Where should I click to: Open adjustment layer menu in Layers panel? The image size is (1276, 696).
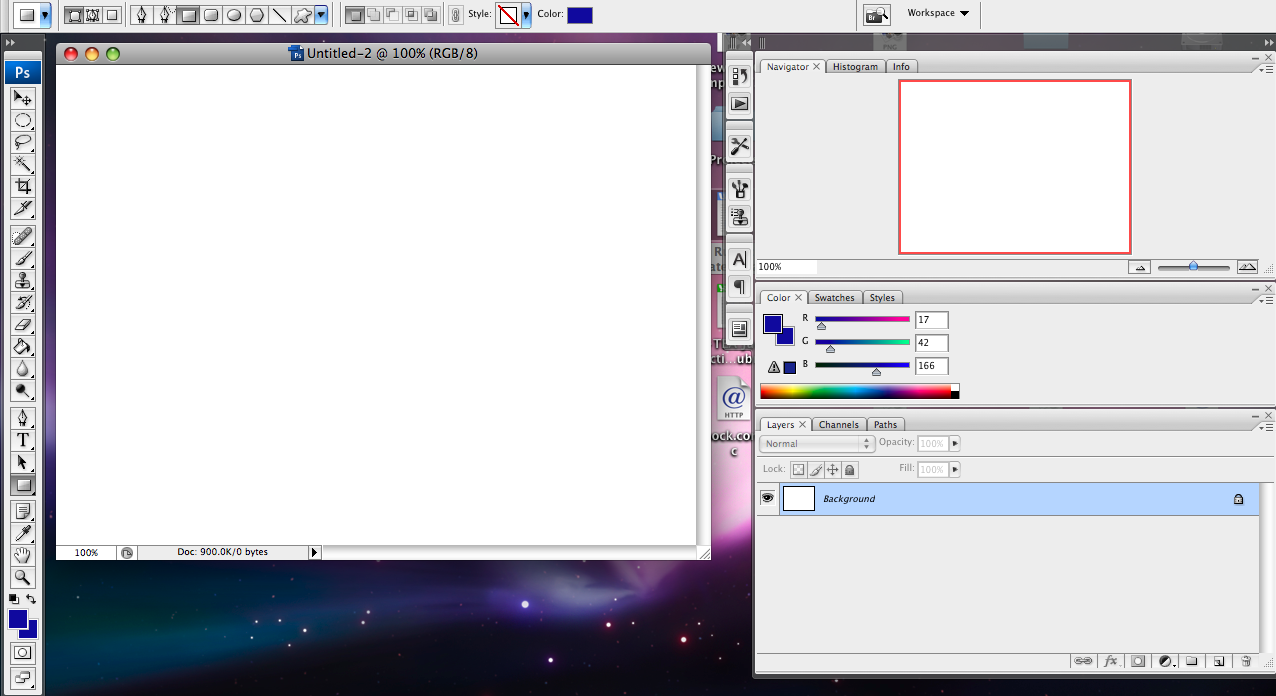(1165, 661)
